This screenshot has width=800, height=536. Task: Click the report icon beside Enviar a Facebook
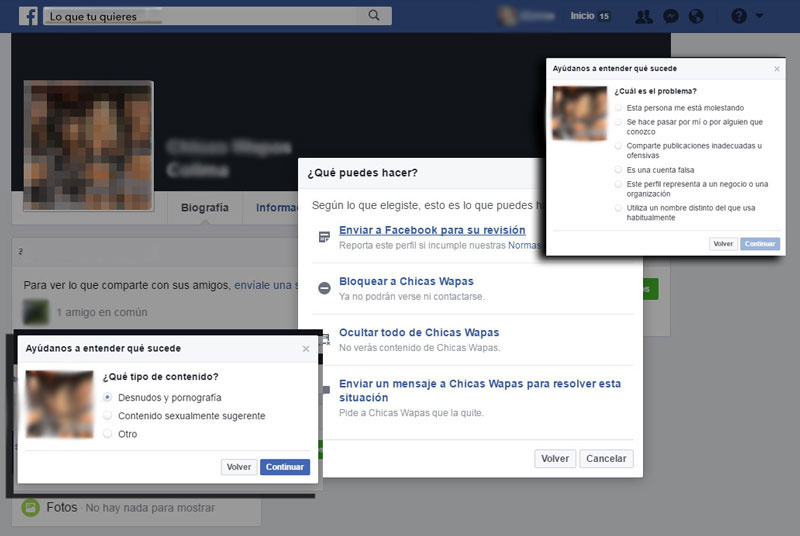point(324,237)
